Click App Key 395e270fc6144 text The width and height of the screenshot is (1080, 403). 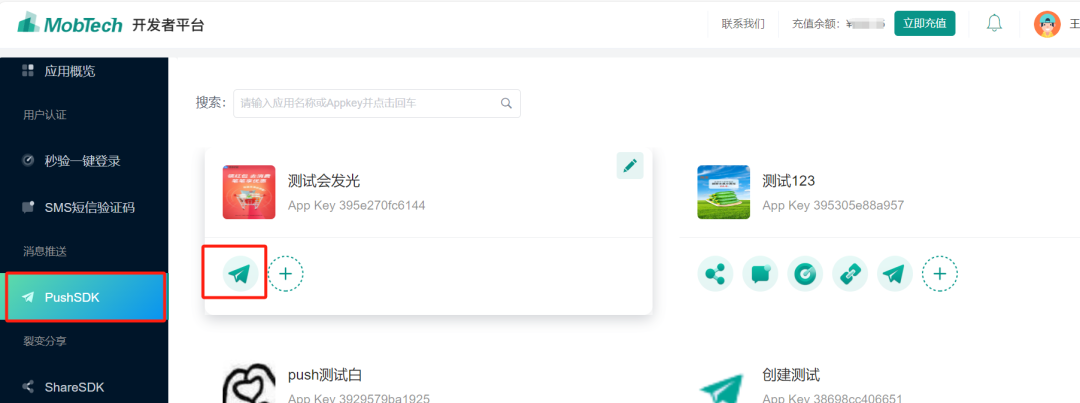tap(357, 205)
